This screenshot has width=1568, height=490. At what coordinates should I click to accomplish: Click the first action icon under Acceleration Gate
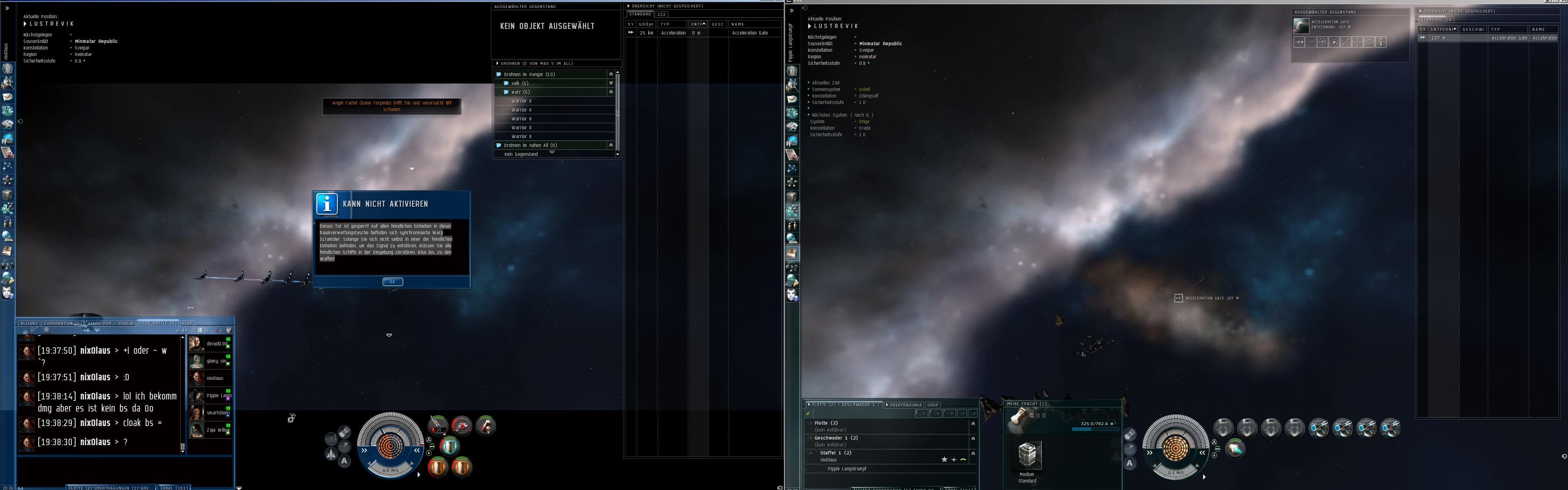(x=1299, y=42)
